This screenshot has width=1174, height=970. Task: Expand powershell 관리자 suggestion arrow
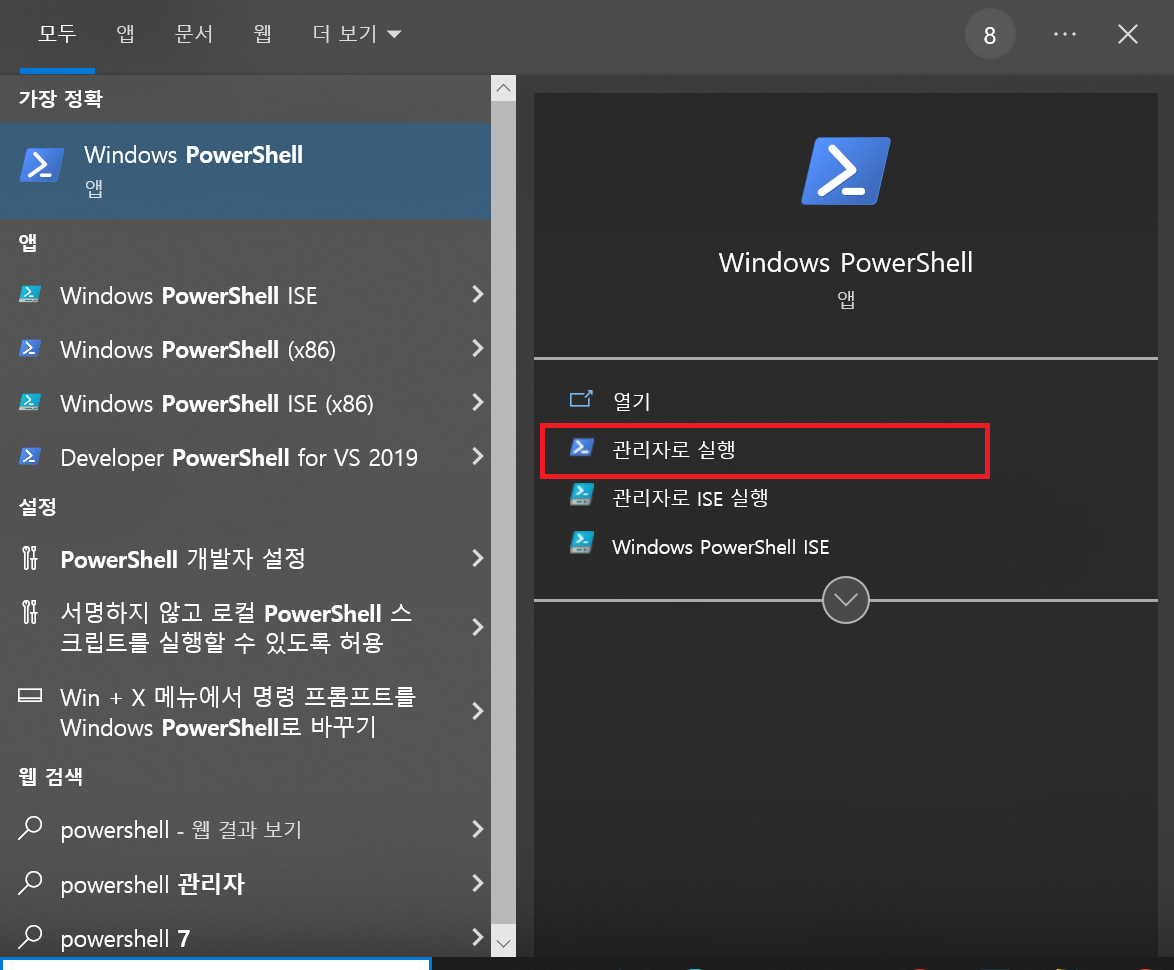point(478,883)
